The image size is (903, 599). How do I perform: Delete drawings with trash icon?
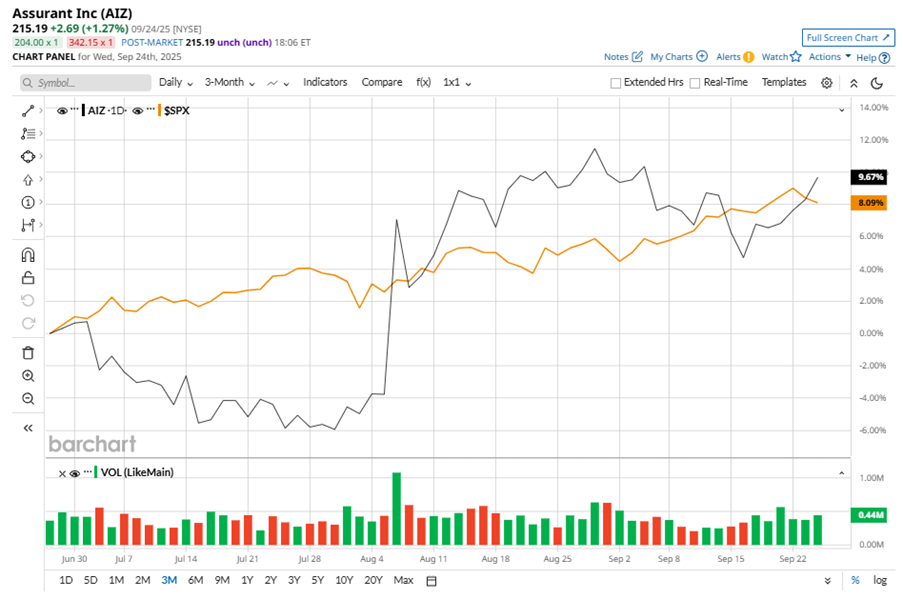(28, 353)
